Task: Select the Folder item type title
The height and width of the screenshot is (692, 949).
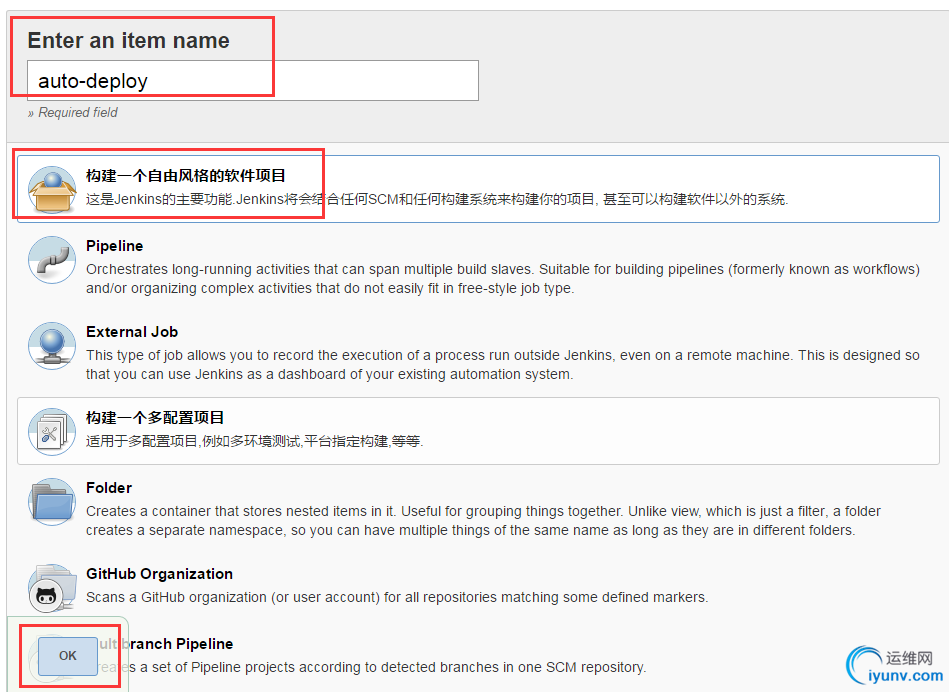Action: (109, 488)
